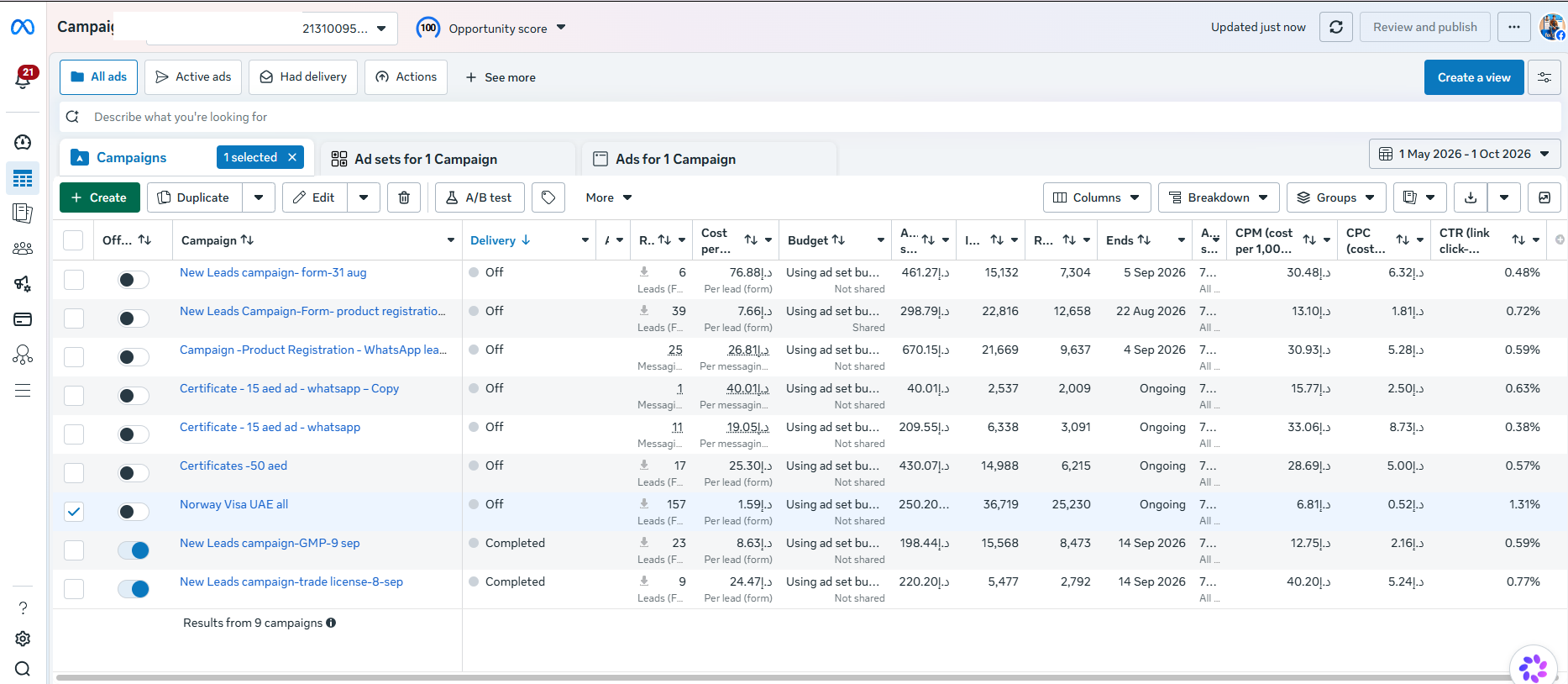Open the Help question mark icon
1568x684 pixels.
[x=23, y=608]
